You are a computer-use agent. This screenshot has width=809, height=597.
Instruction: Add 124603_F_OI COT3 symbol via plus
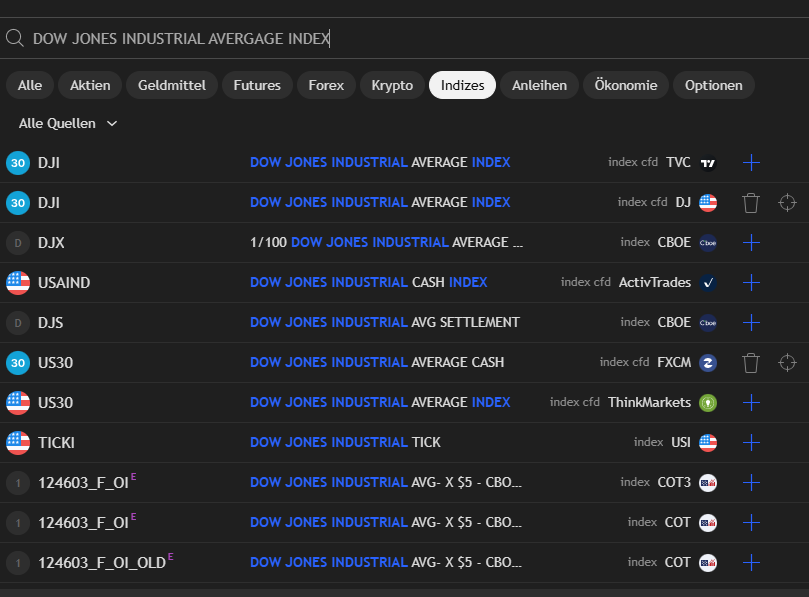[752, 483]
